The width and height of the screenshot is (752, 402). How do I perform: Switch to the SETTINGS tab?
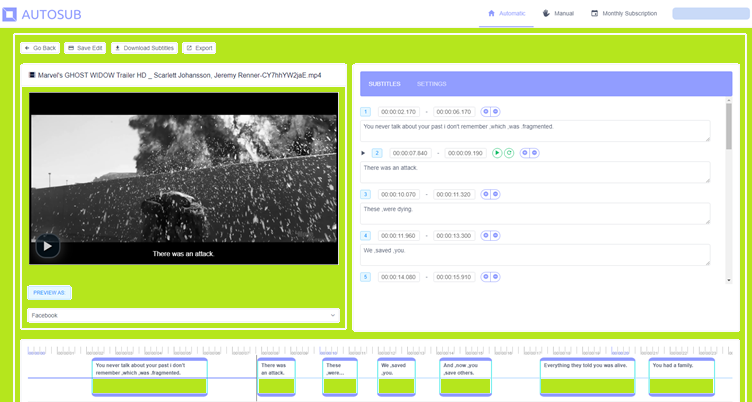pyautogui.click(x=431, y=84)
